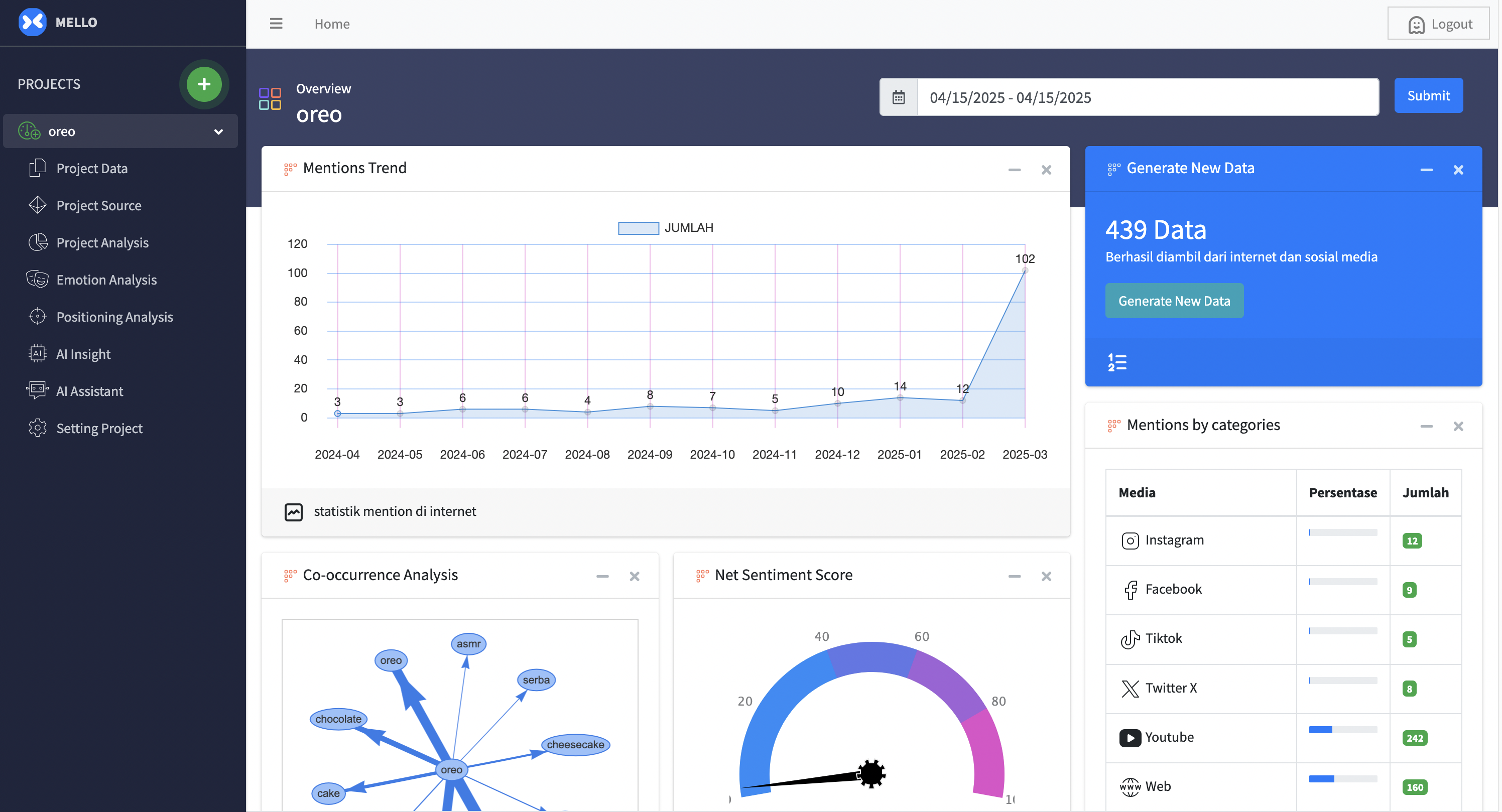Viewport: 1502px width, 812px height.
Task: Click the calendar icon beside date range
Action: [898, 97]
